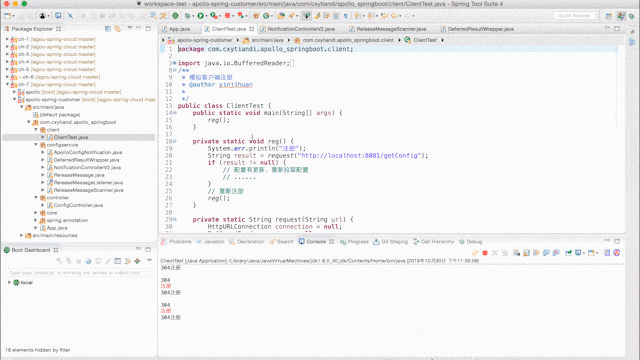Expand ch-1 project in Package Explorer

[x=7, y=39]
